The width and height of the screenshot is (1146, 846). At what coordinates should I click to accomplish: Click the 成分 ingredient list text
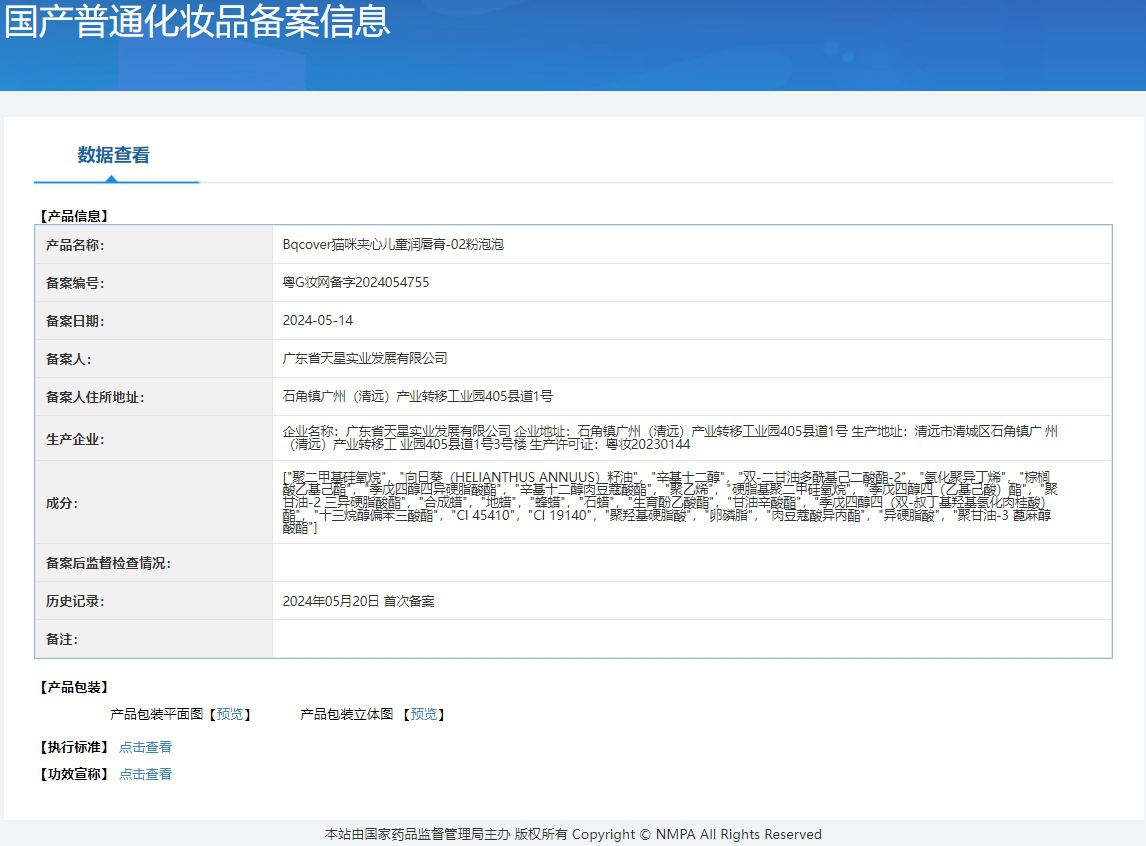670,503
